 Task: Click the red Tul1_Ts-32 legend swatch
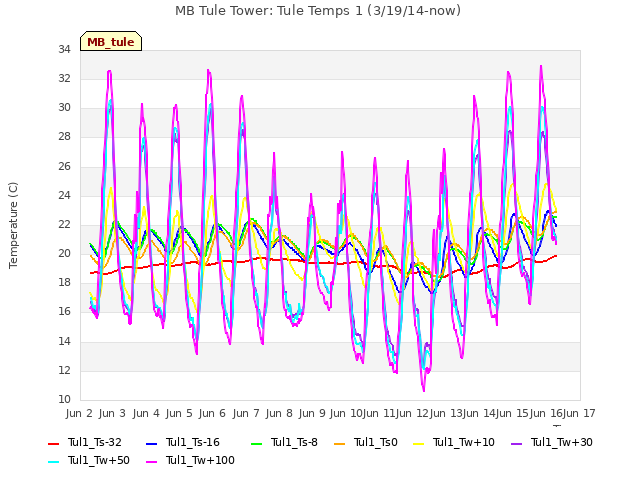pyautogui.click(x=53, y=443)
